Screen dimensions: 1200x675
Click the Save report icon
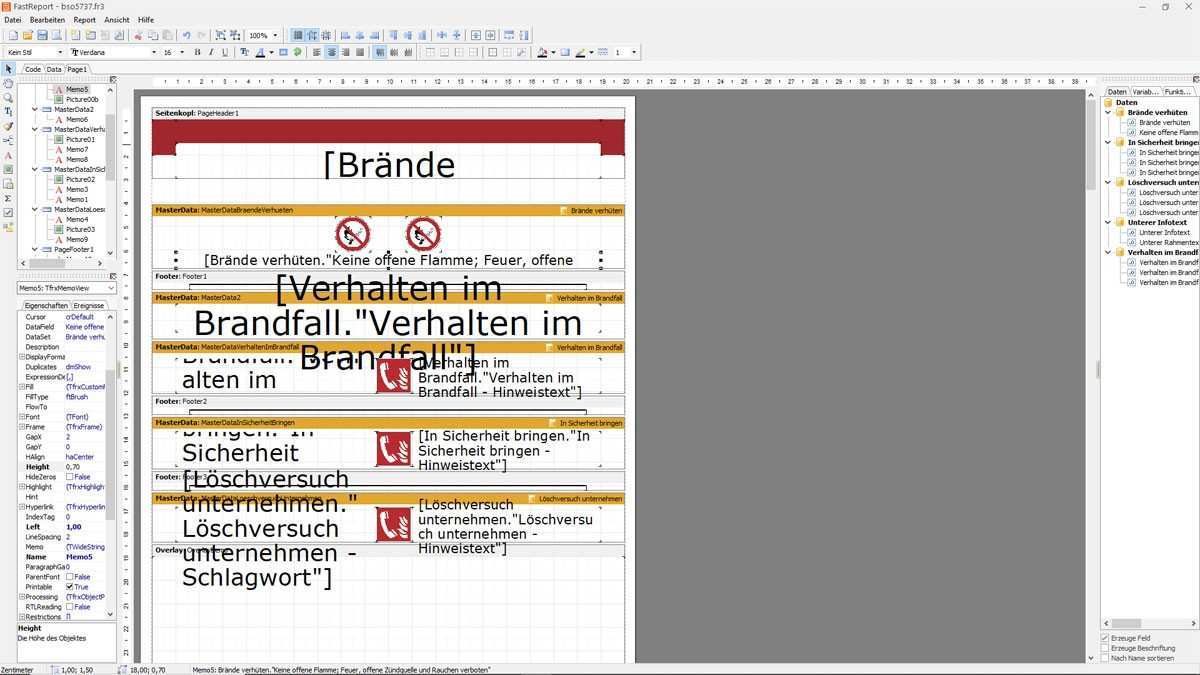click(42, 35)
